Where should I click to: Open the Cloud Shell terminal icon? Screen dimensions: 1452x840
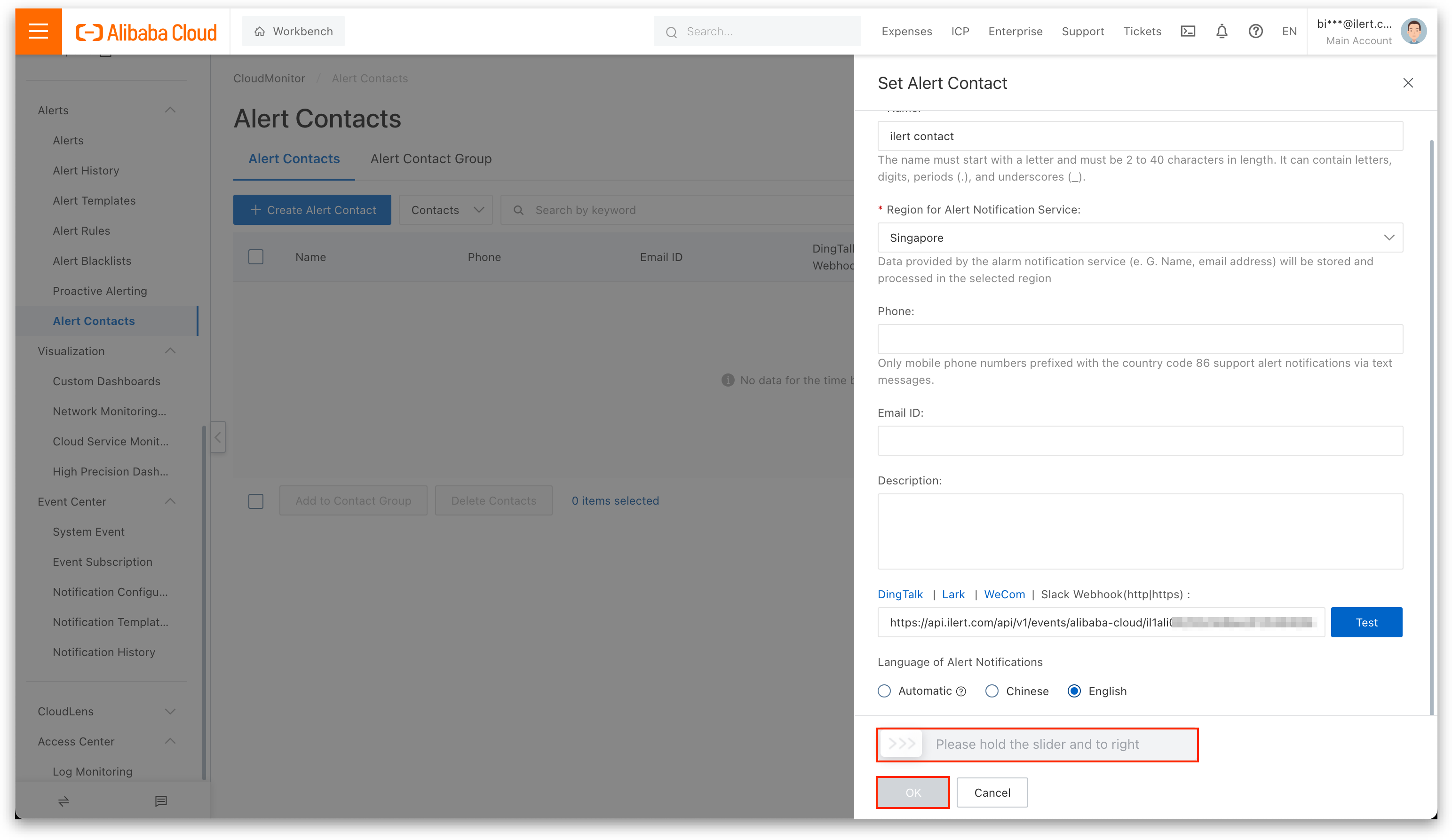tap(1188, 31)
